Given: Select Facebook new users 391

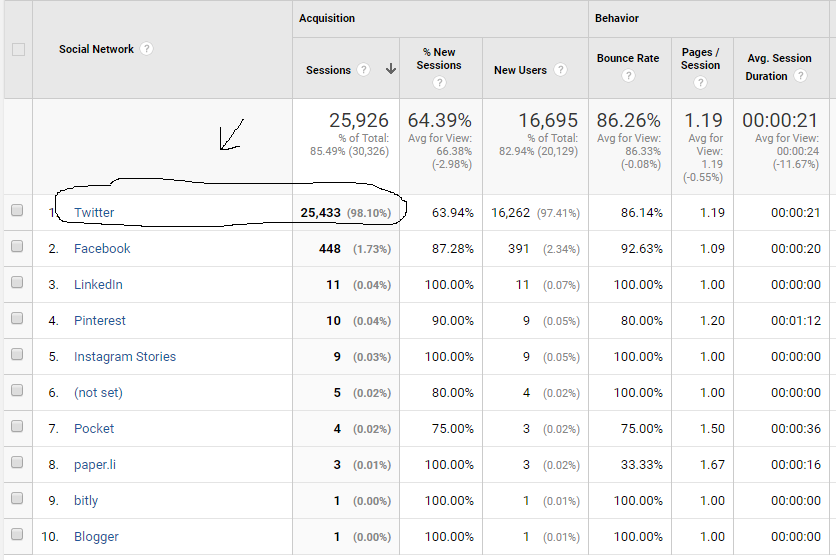Looking at the screenshot, I should (518, 249).
